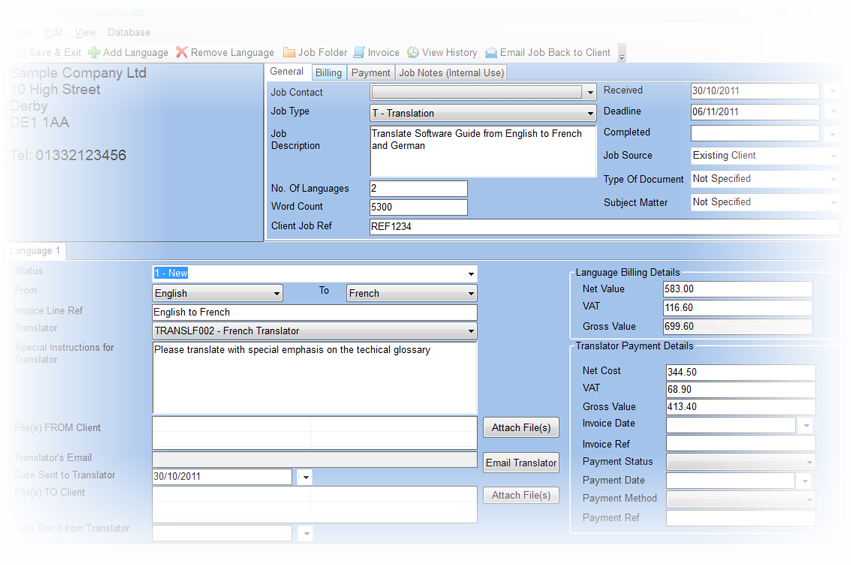
Task: Open the Job Folder icon
Action: point(289,53)
